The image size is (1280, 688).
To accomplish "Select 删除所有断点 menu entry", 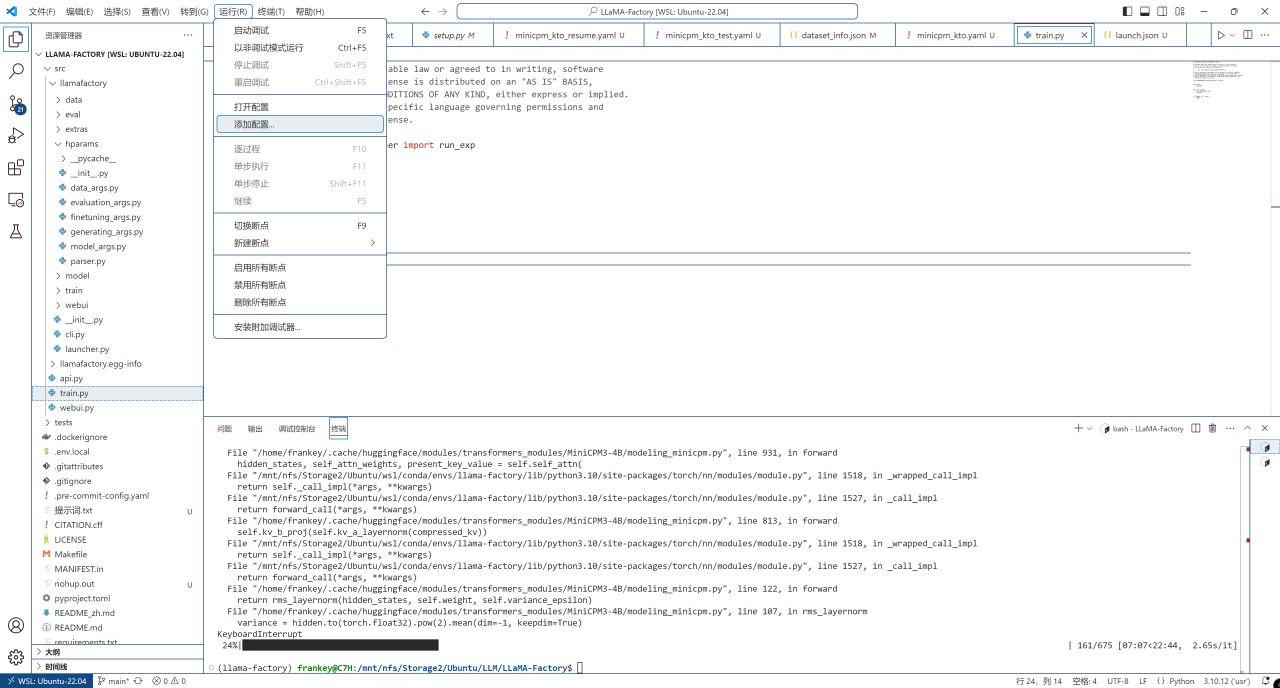I will coord(300,302).
